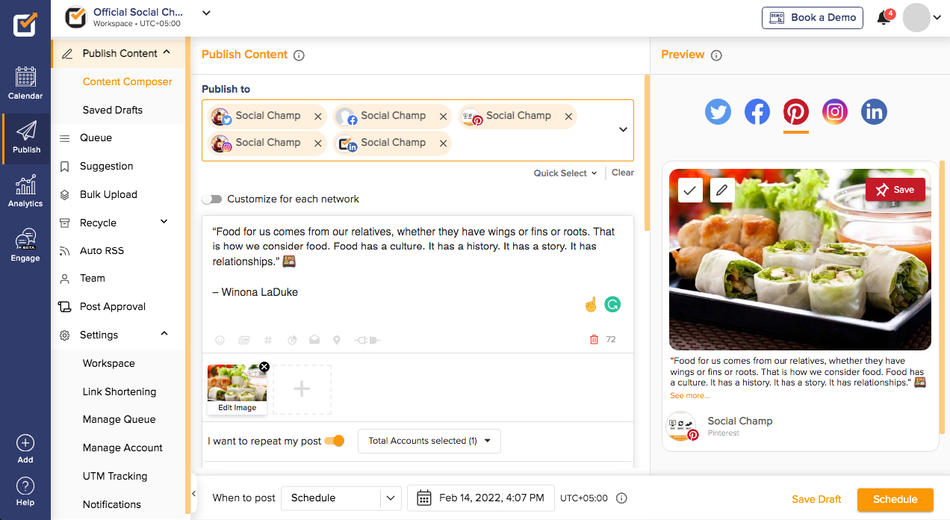Switch preview to Instagram icon
950x520 pixels.
pyautogui.click(x=834, y=112)
